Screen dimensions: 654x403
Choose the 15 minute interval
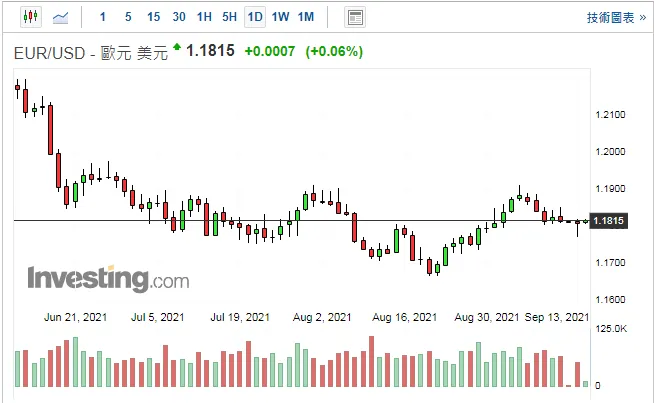click(x=153, y=17)
